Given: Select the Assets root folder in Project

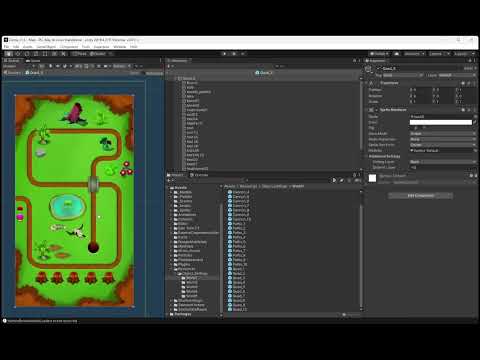Looking at the screenshot, I should point(178,188).
